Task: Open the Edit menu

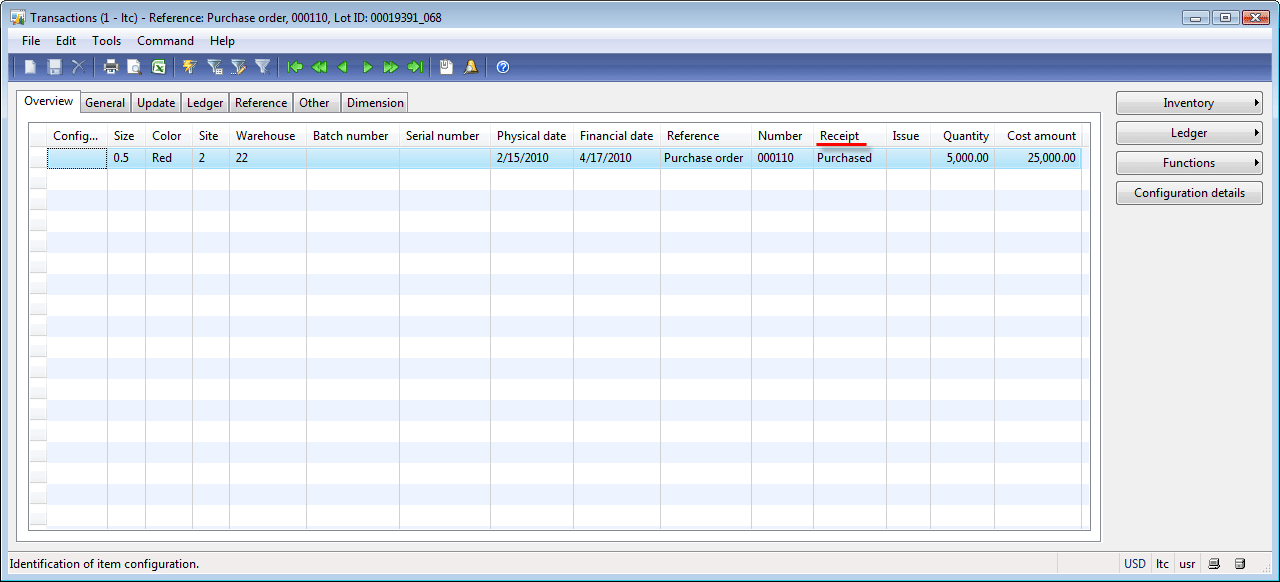Action: point(66,41)
